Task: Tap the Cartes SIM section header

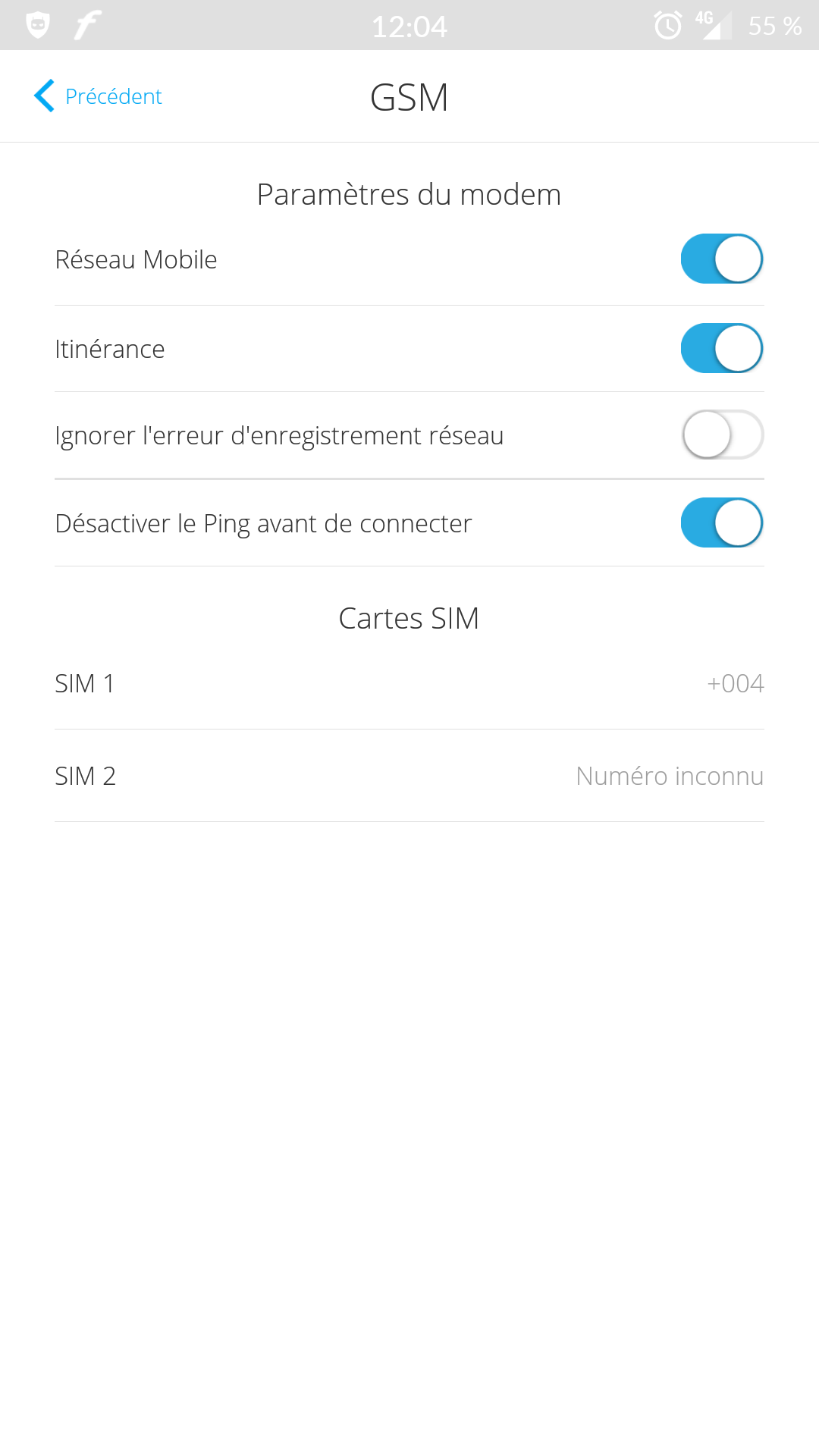Action: coord(409,618)
